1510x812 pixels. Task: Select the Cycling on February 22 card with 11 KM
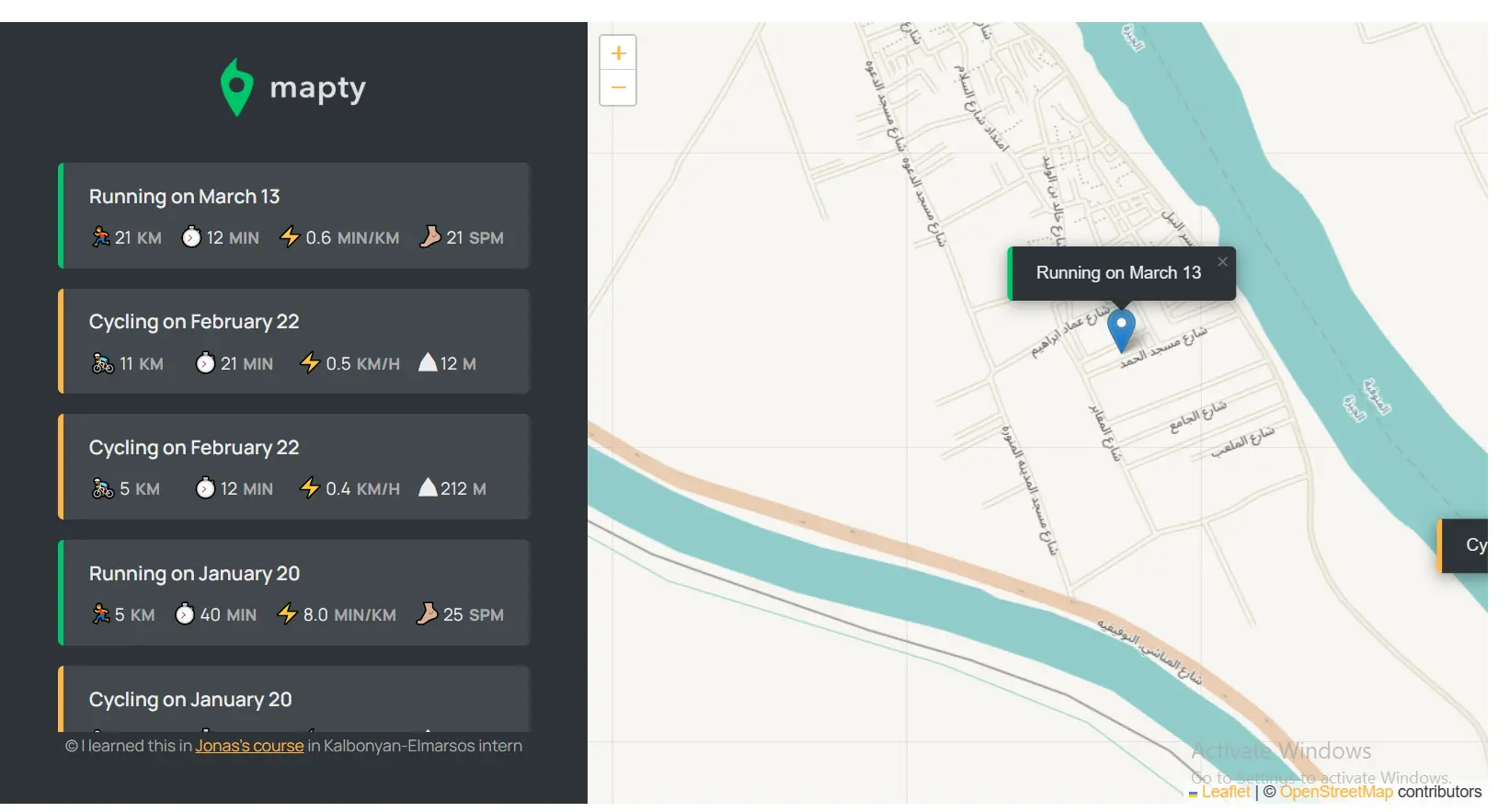[x=294, y=341]
